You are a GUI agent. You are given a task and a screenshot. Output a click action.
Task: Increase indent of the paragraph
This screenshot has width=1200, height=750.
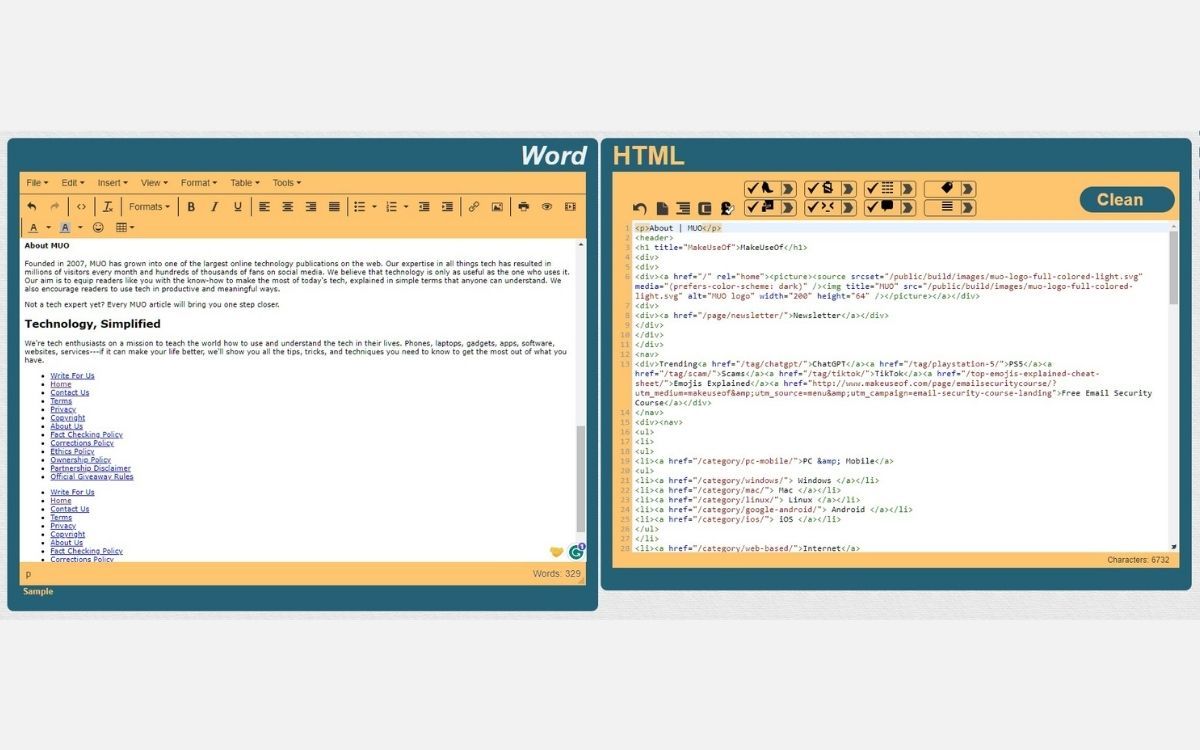[x=447, y=207]
